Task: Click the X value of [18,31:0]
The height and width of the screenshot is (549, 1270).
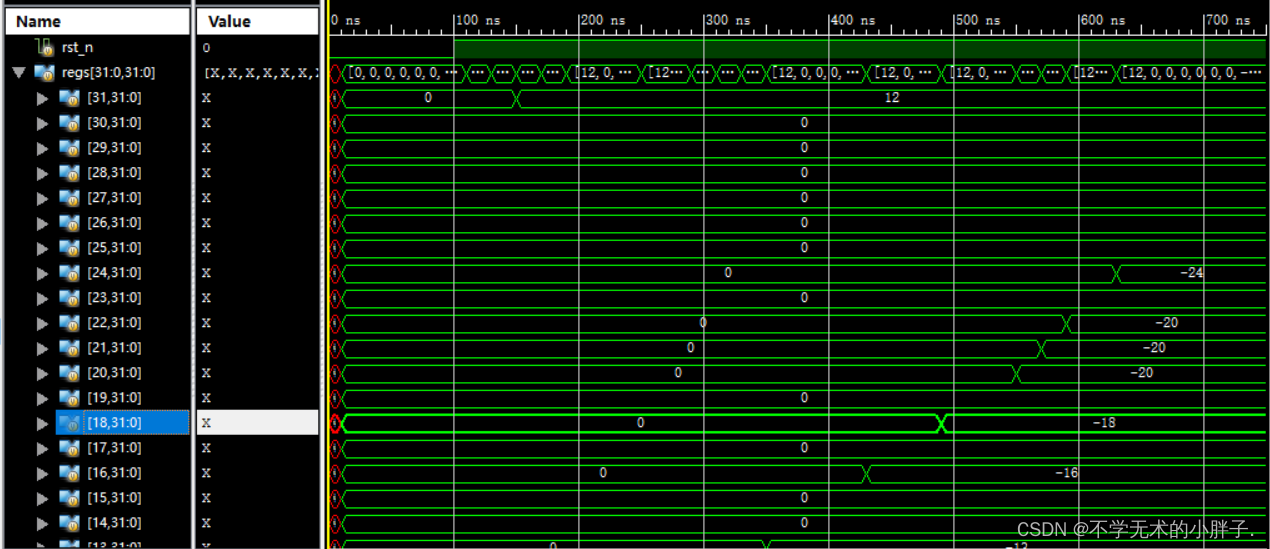Action: tap(206, 422)
